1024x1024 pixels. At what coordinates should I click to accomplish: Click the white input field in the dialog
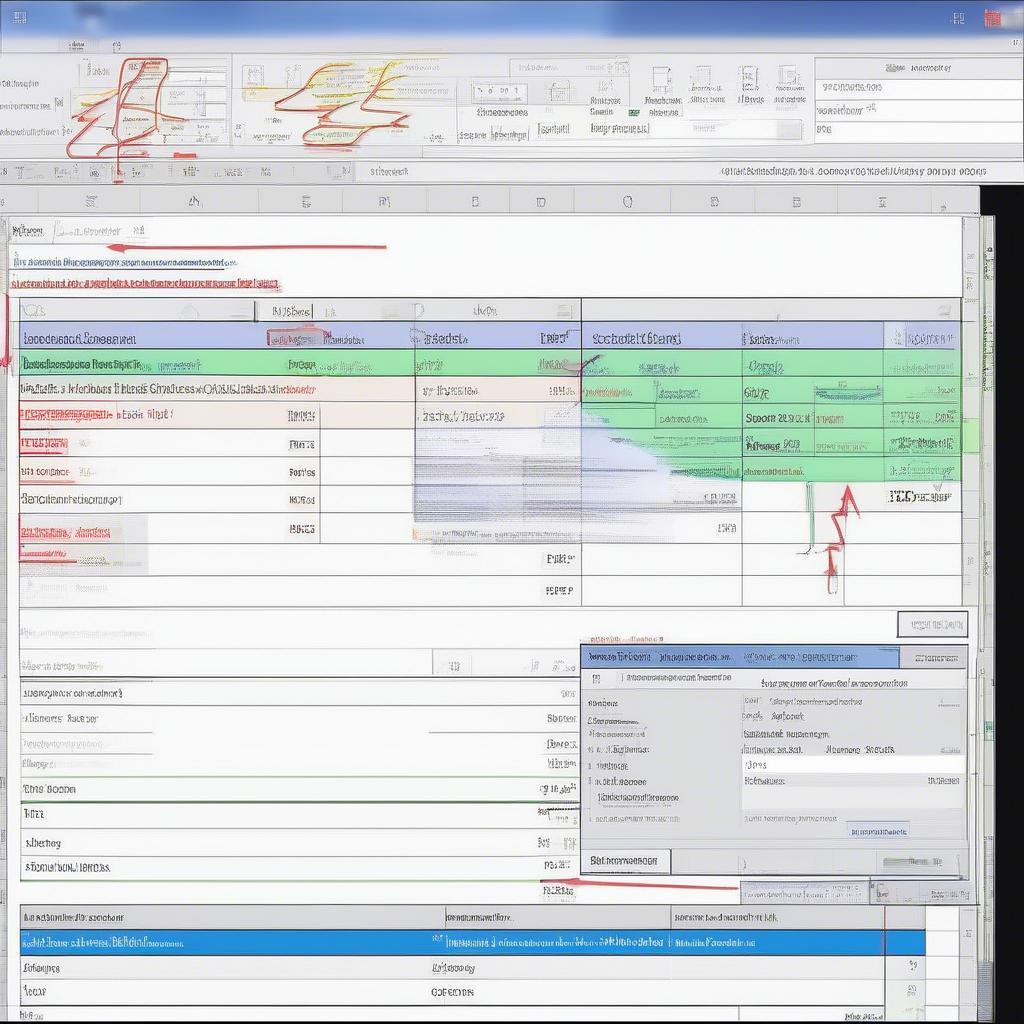(x=853, y=765)
